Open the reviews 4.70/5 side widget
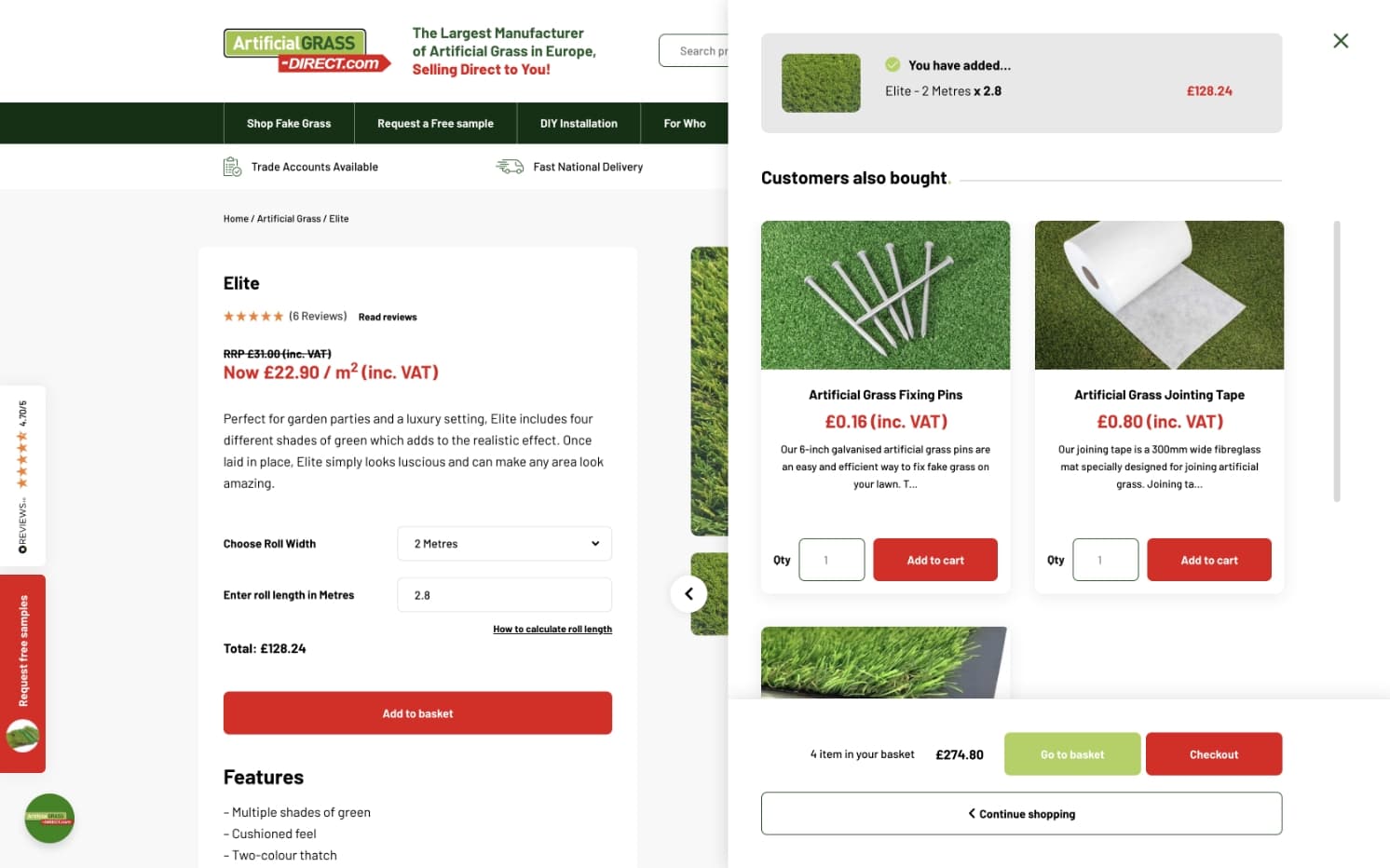The image size is (1390, 868). pos(22,476)
